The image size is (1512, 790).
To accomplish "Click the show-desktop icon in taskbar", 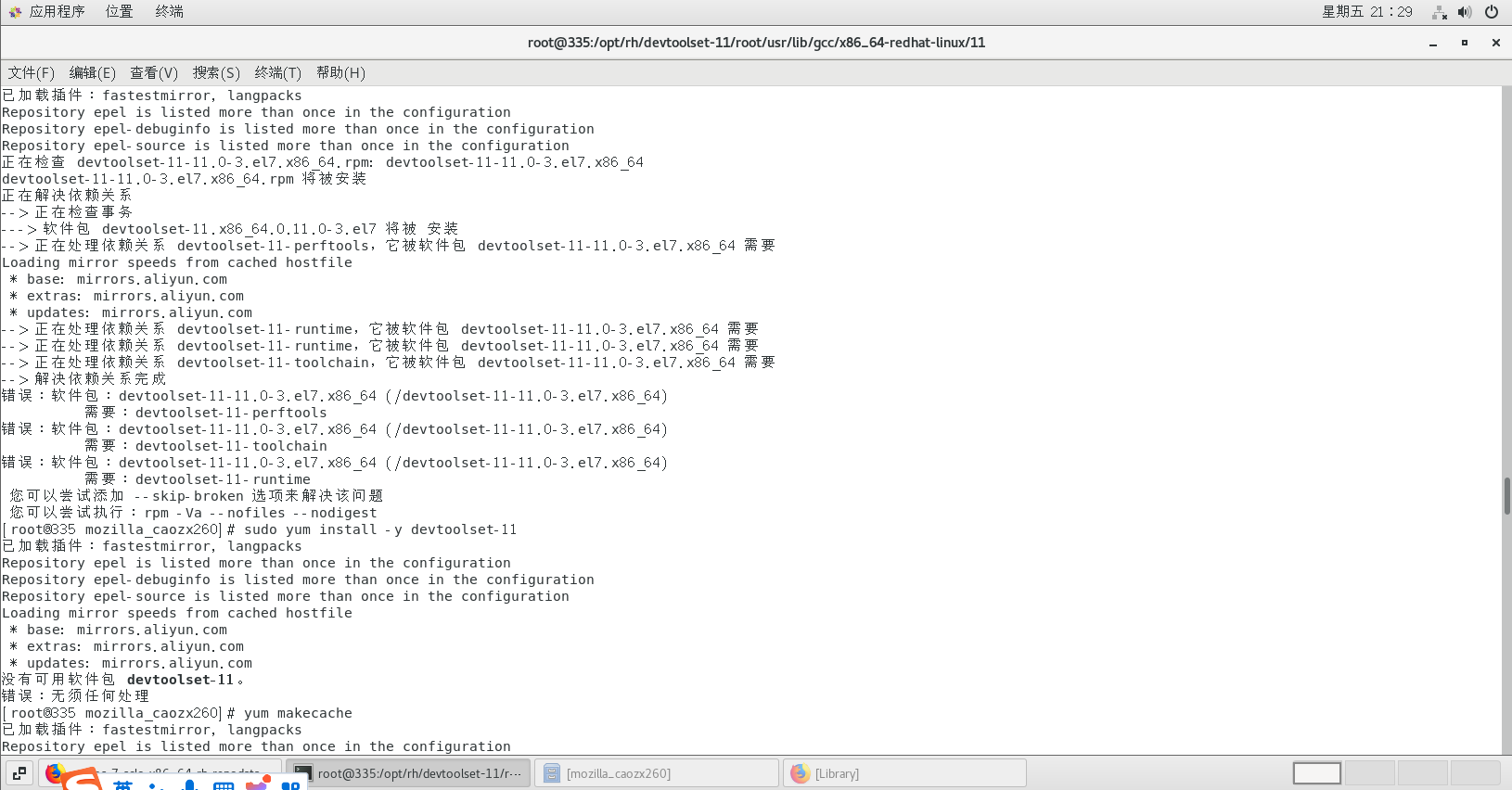I will pos(19,772).
